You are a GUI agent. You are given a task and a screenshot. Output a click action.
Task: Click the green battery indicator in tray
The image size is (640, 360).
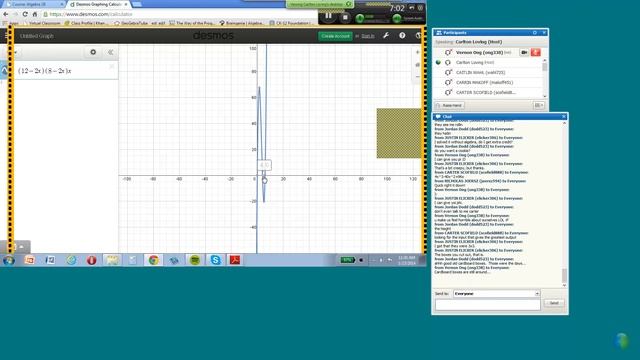coord(348,260)
